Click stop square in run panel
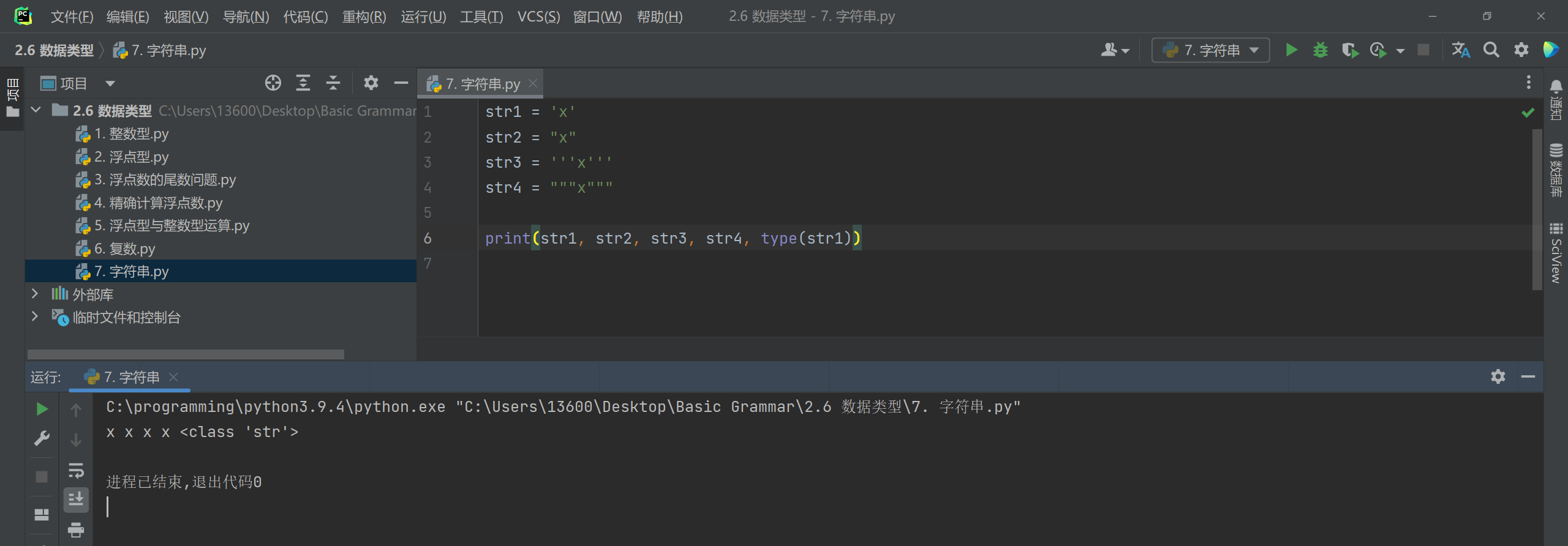The height and width of the screenshot is (546, 1568). (42, 476)
